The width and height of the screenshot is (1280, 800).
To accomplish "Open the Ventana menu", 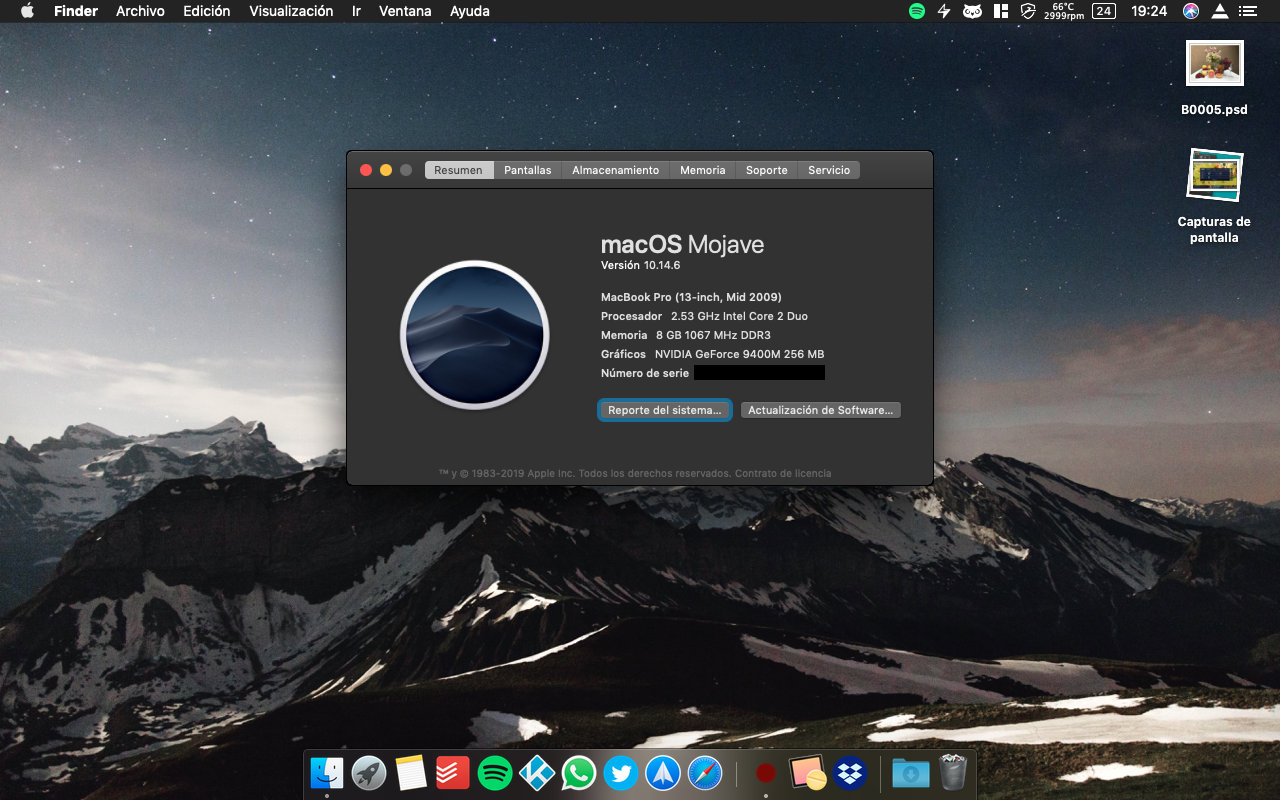I will tap(405, 11).
